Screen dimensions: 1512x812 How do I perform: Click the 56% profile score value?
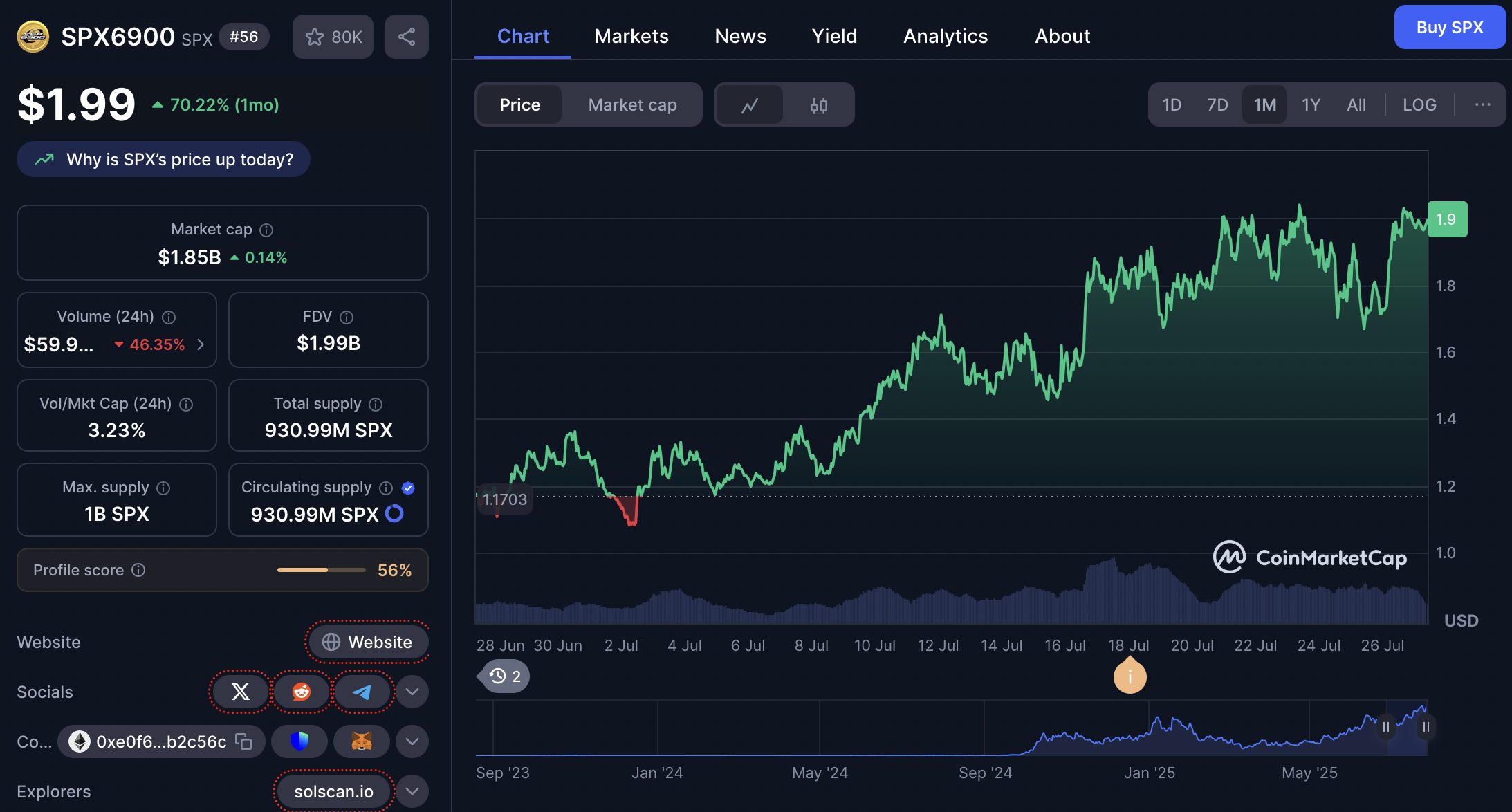click(x=394, y=570)
